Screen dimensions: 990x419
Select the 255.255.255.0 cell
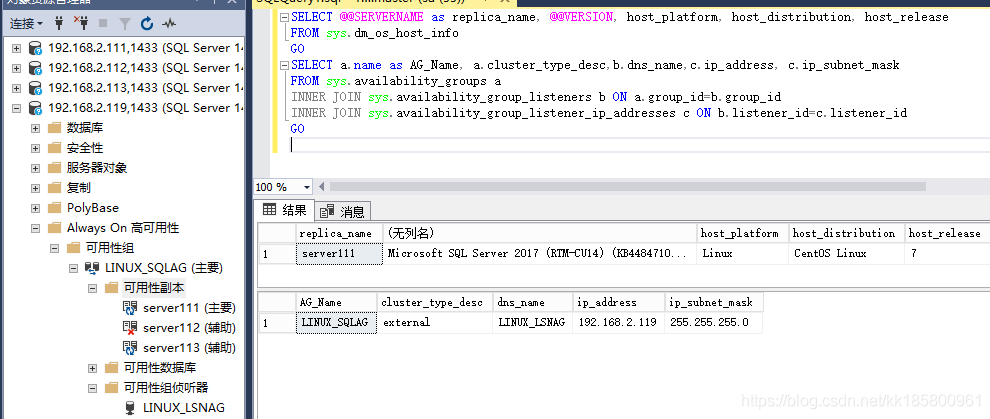pos(713,322)
